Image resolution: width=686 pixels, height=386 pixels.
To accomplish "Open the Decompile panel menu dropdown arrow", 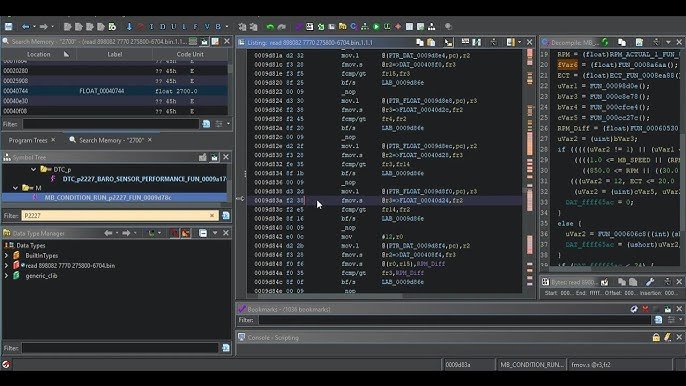I will pos(668,42).
